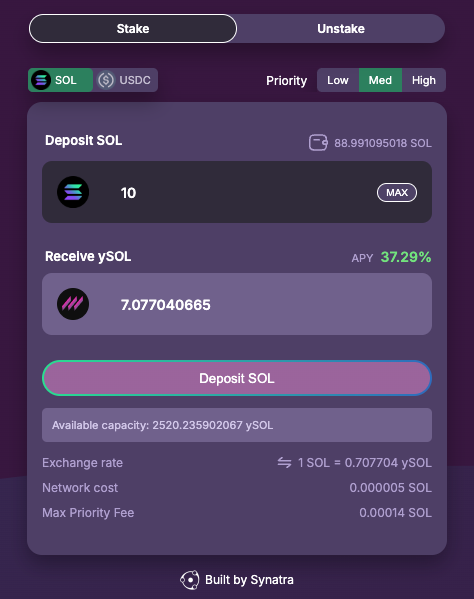Click the ySOL receive amount field
Screen dimensions: 474x599
[237, 304]
